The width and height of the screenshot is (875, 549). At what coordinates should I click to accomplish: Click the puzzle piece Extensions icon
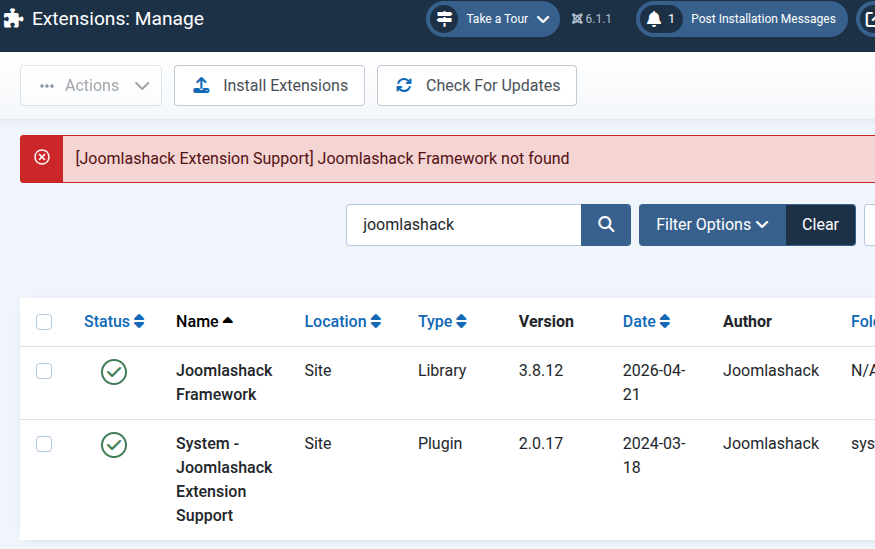pos(13,19)
